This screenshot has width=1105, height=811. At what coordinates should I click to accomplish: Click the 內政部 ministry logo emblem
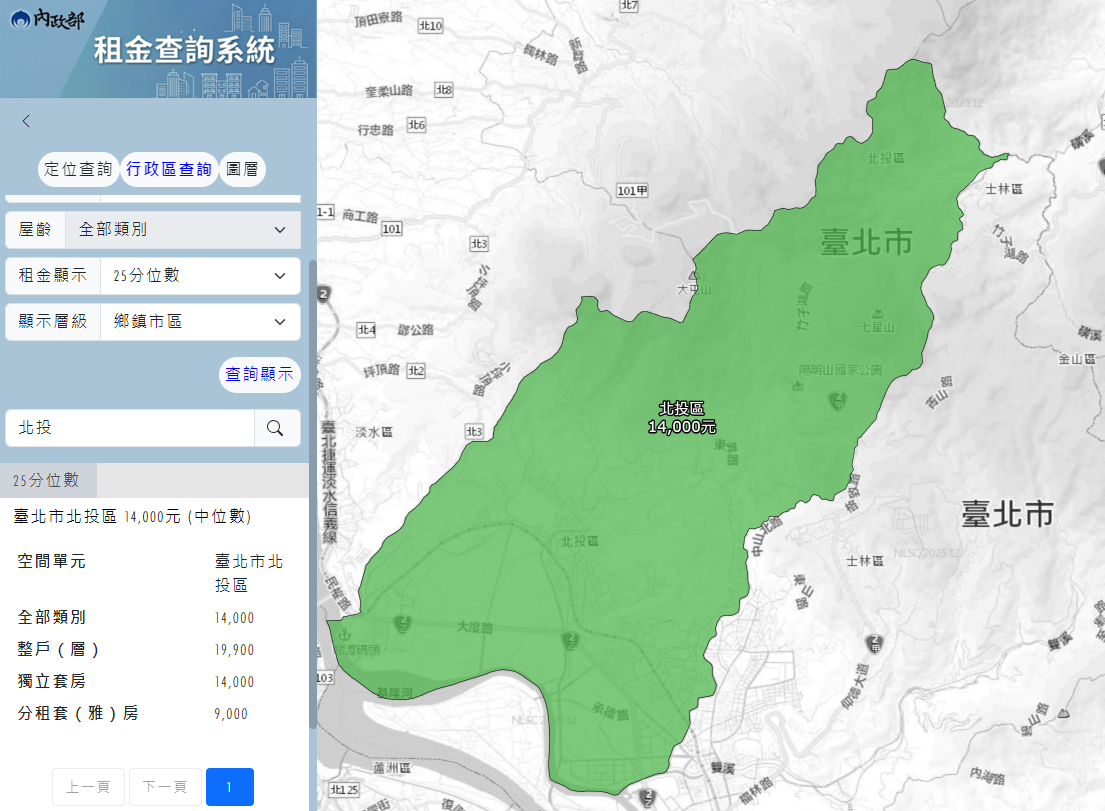pos(20,17)
